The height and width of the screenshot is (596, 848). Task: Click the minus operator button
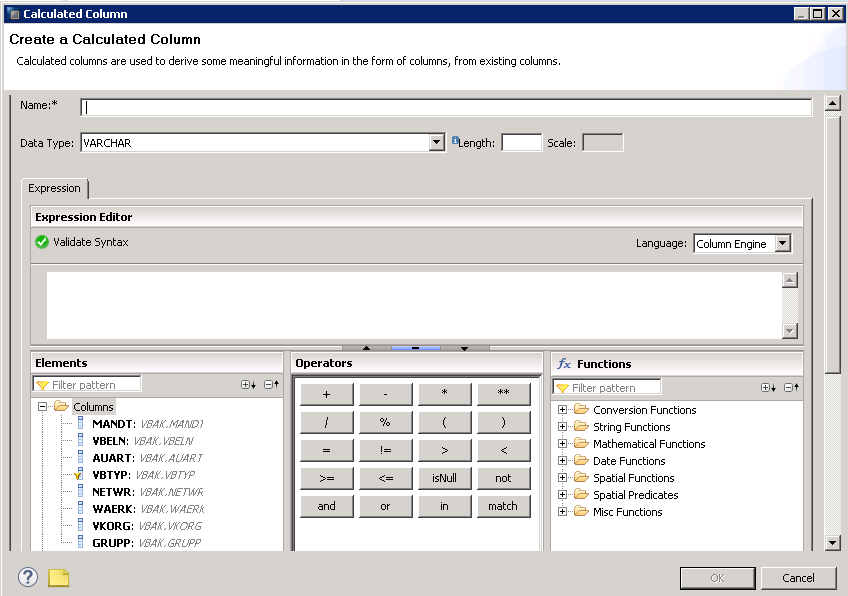click(386, 394)
